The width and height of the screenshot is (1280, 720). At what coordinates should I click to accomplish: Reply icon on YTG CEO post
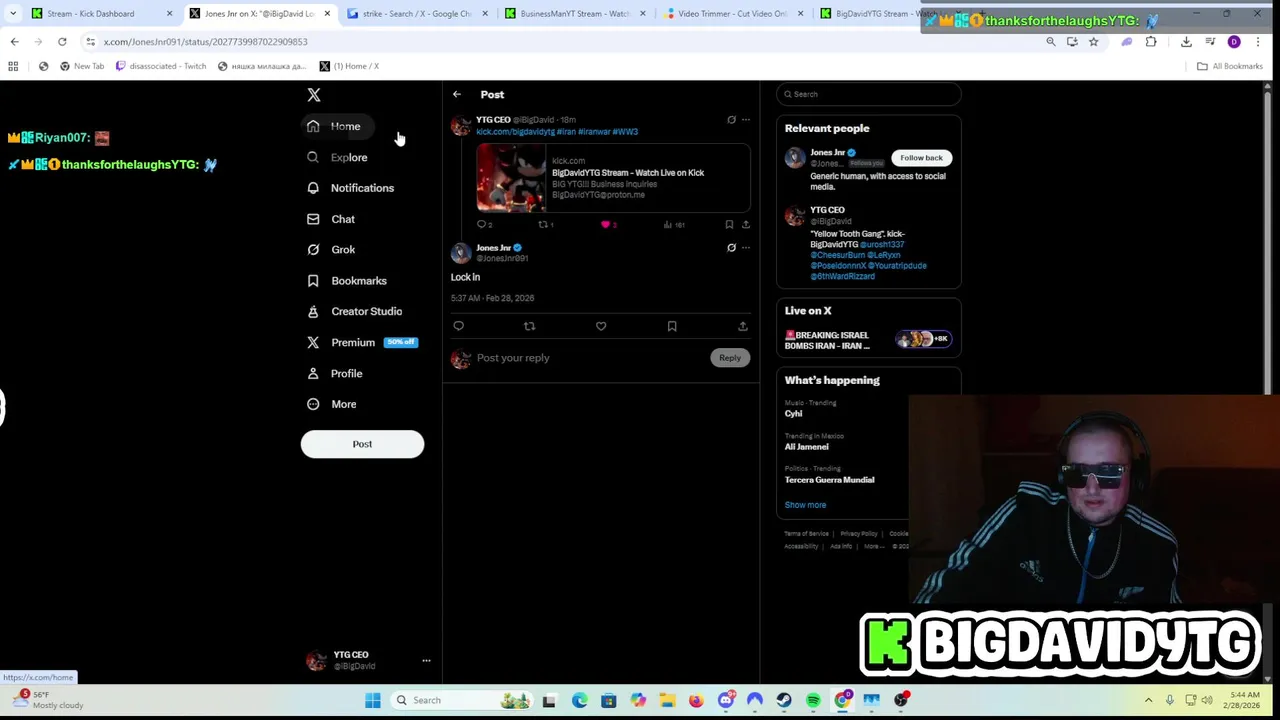[482, 225]
